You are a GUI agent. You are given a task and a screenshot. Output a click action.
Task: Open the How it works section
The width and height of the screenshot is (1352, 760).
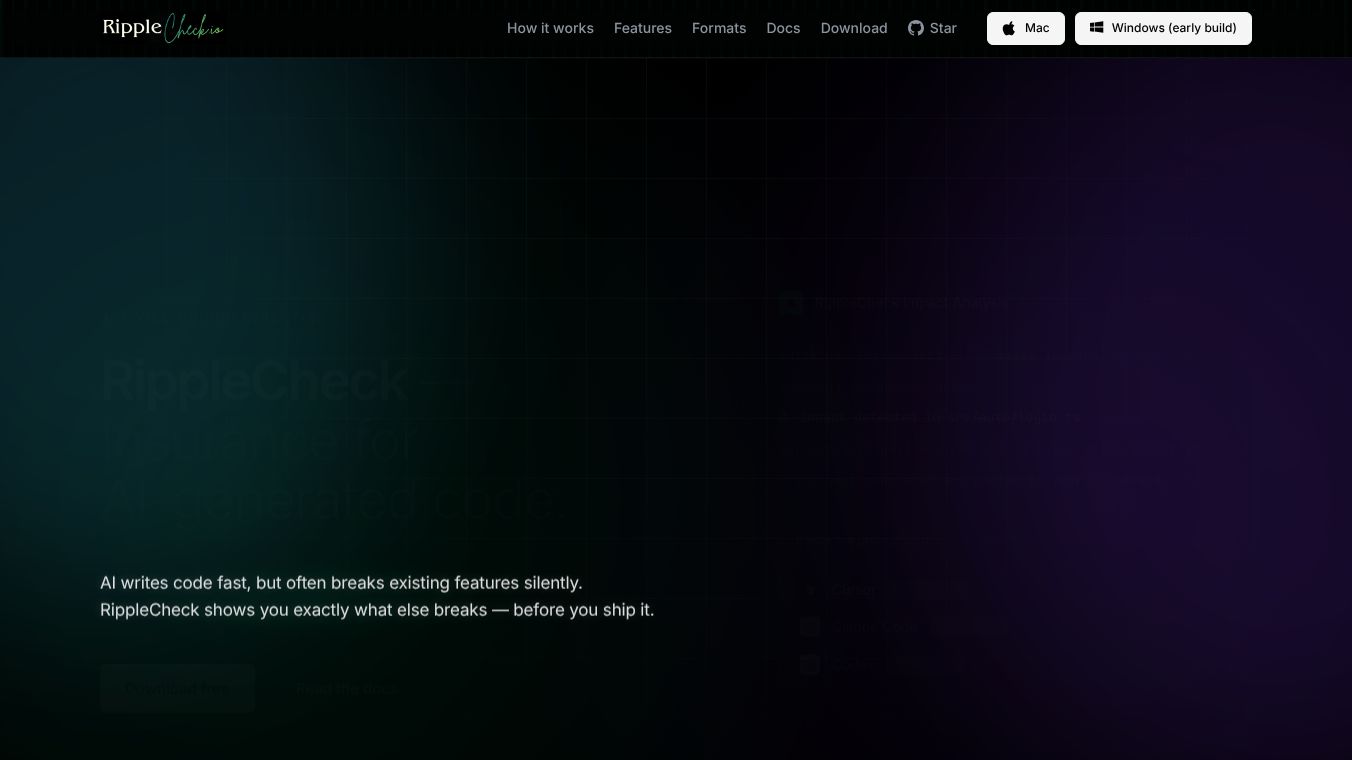click(x=550, y=28)
